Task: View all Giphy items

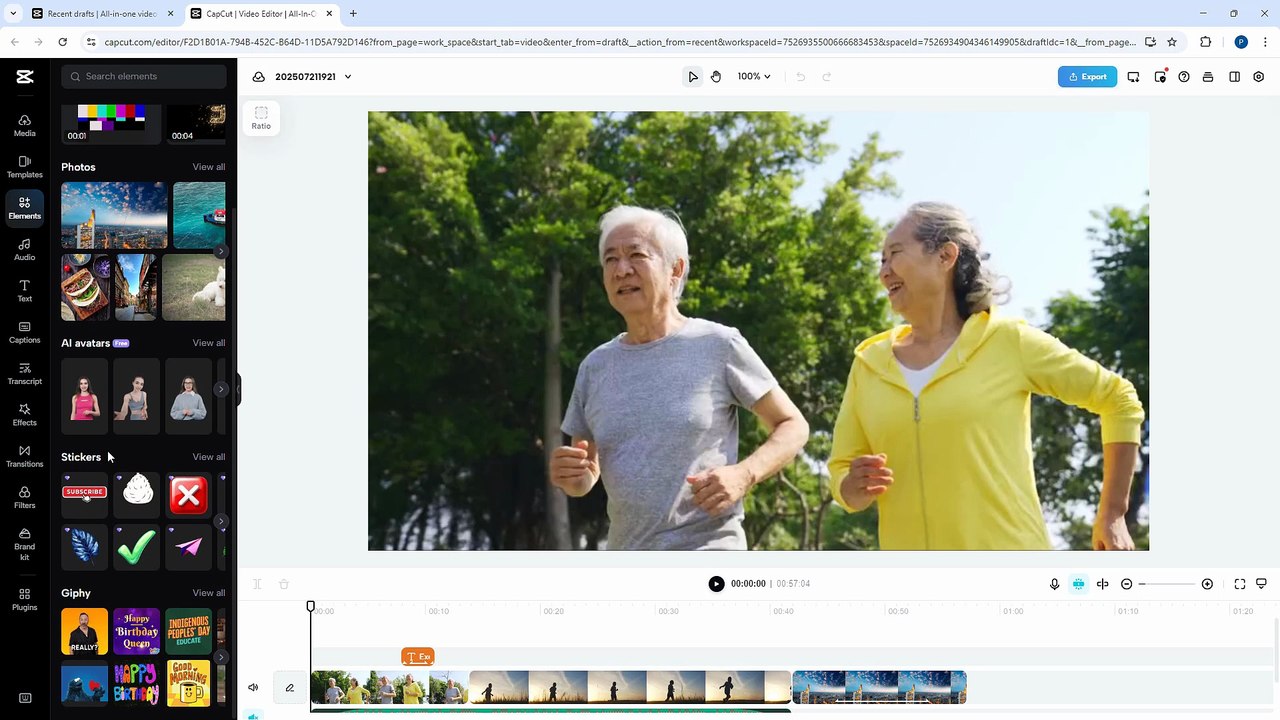Action: (209, 593)
